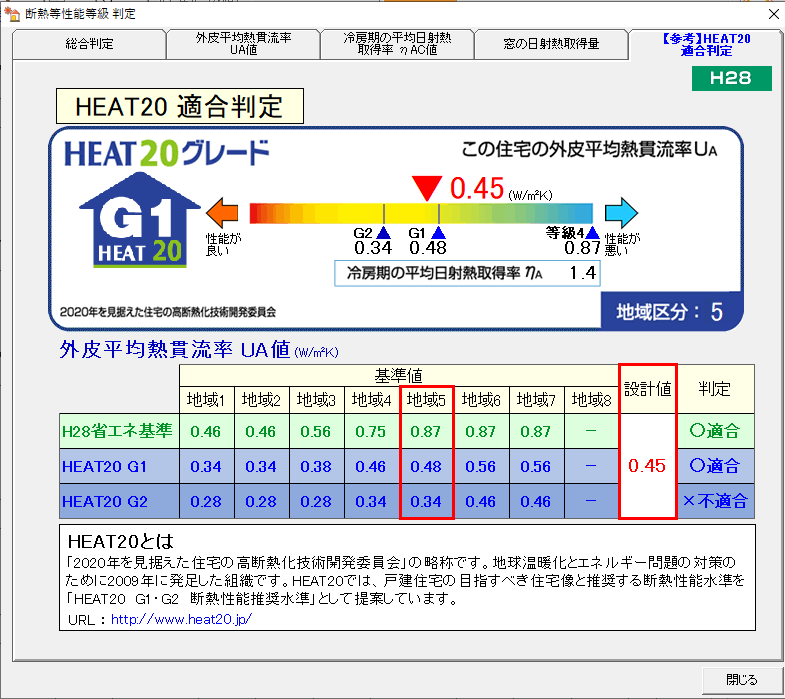Click the 0.45 UA value text in red
Screen dimensions: 785x699
(477, 189)
